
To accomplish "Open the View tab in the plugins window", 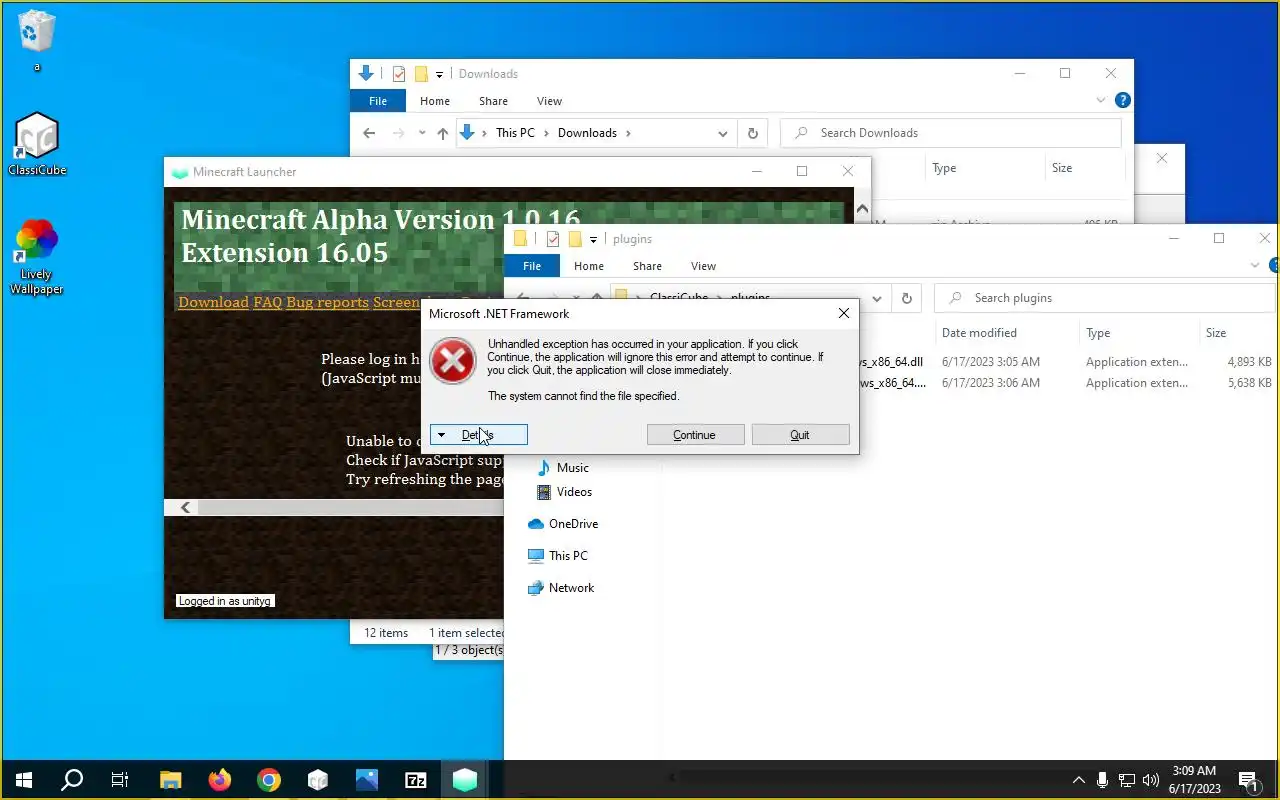I will coord(704,266).
